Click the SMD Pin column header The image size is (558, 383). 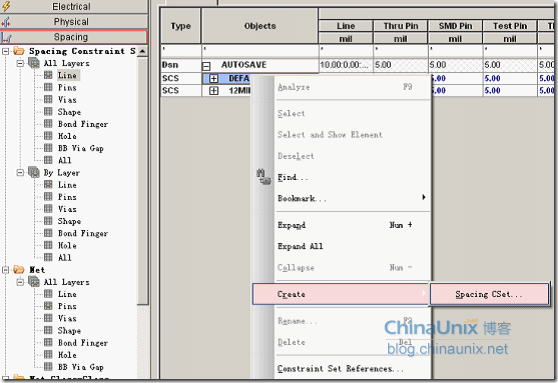[456, 26]
